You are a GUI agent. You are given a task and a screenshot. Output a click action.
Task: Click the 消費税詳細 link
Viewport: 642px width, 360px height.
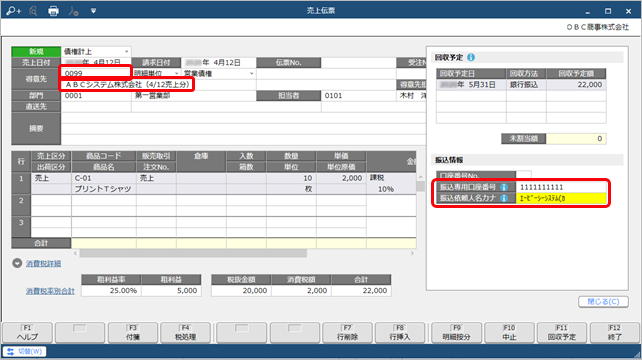(x=43, y=264)
